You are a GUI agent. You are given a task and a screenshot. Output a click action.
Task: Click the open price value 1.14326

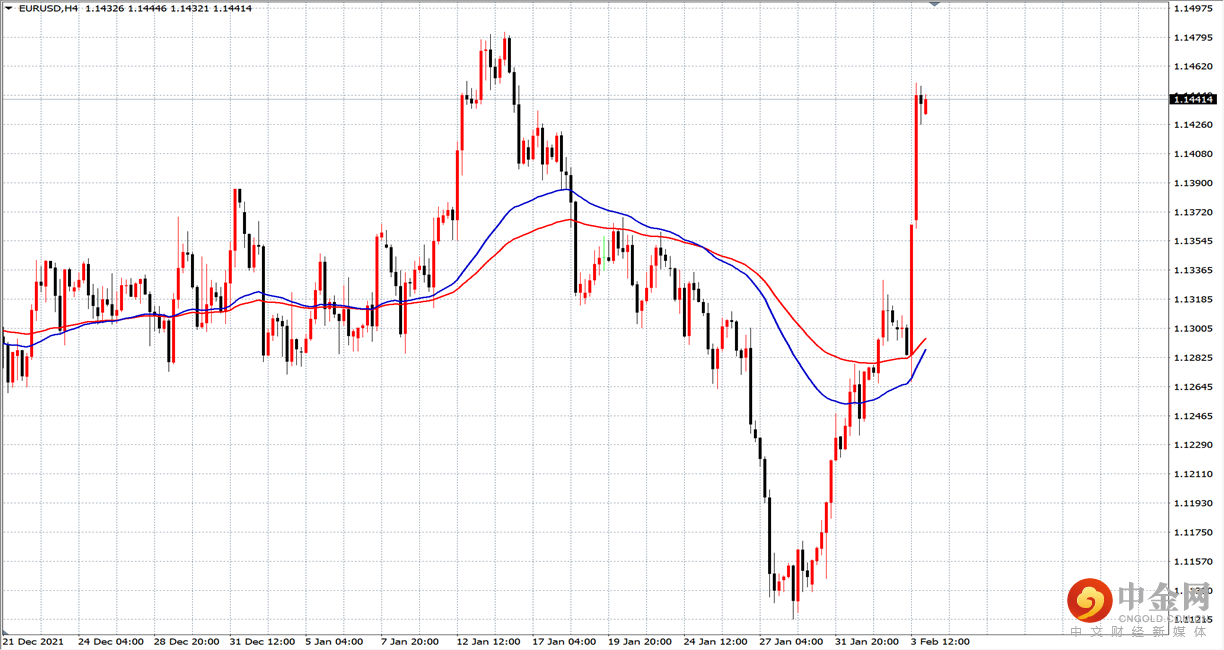point(107,9)
